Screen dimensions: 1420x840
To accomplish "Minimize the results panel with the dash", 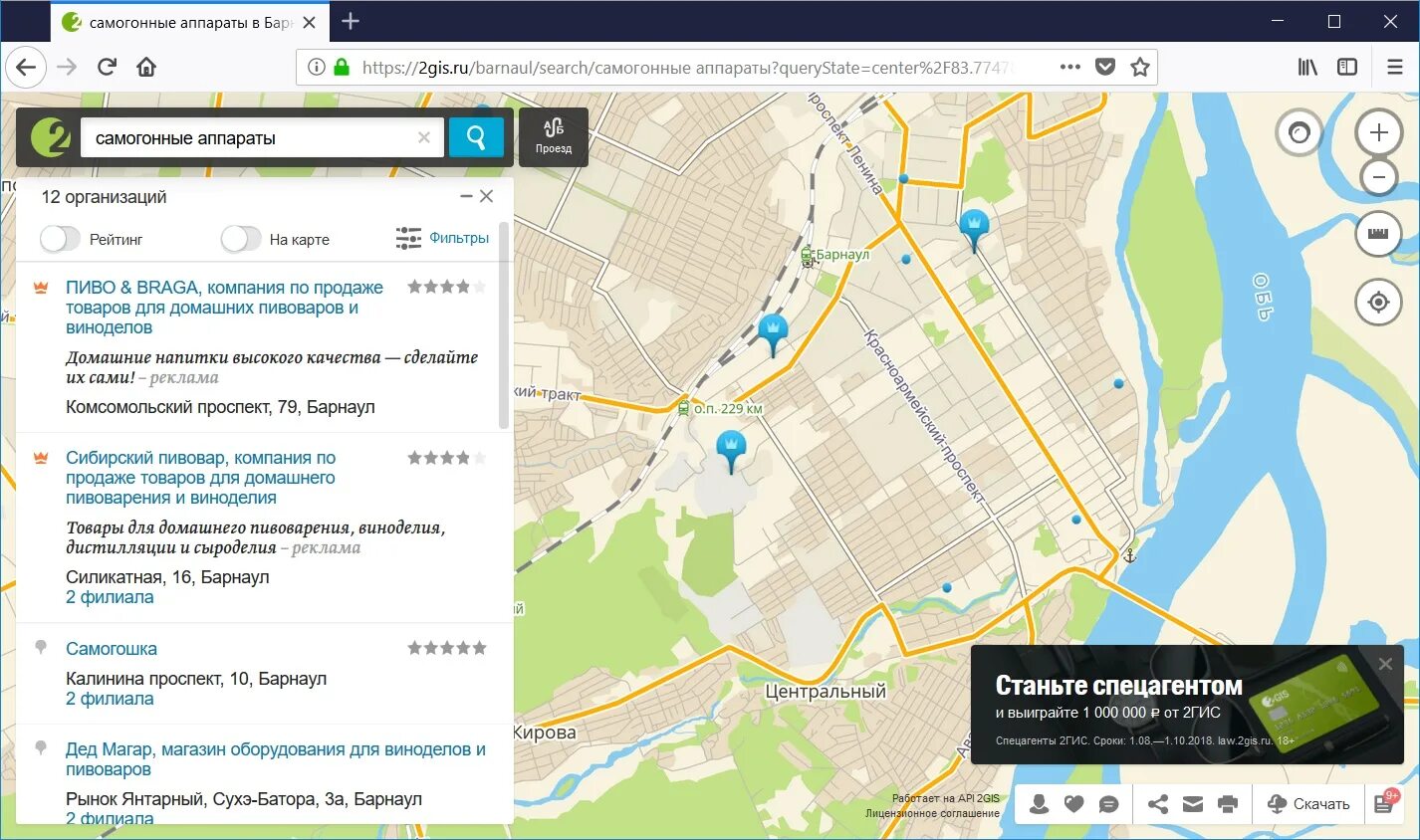I will (466, 197).
